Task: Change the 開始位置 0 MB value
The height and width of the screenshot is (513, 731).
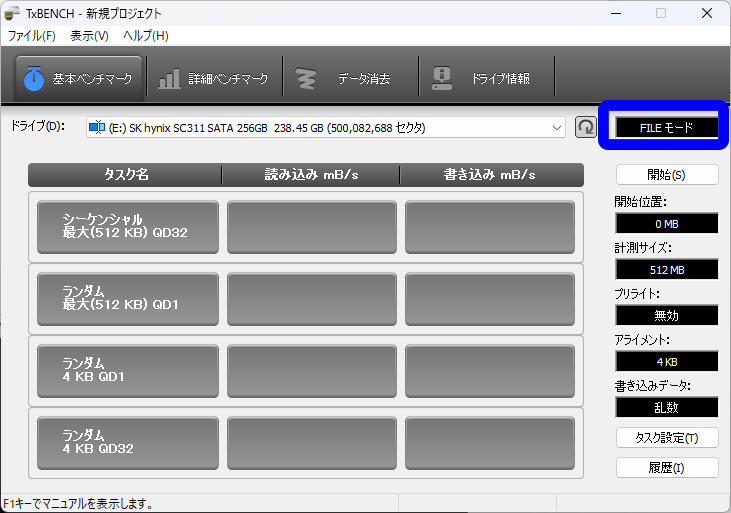Action: 666,223
